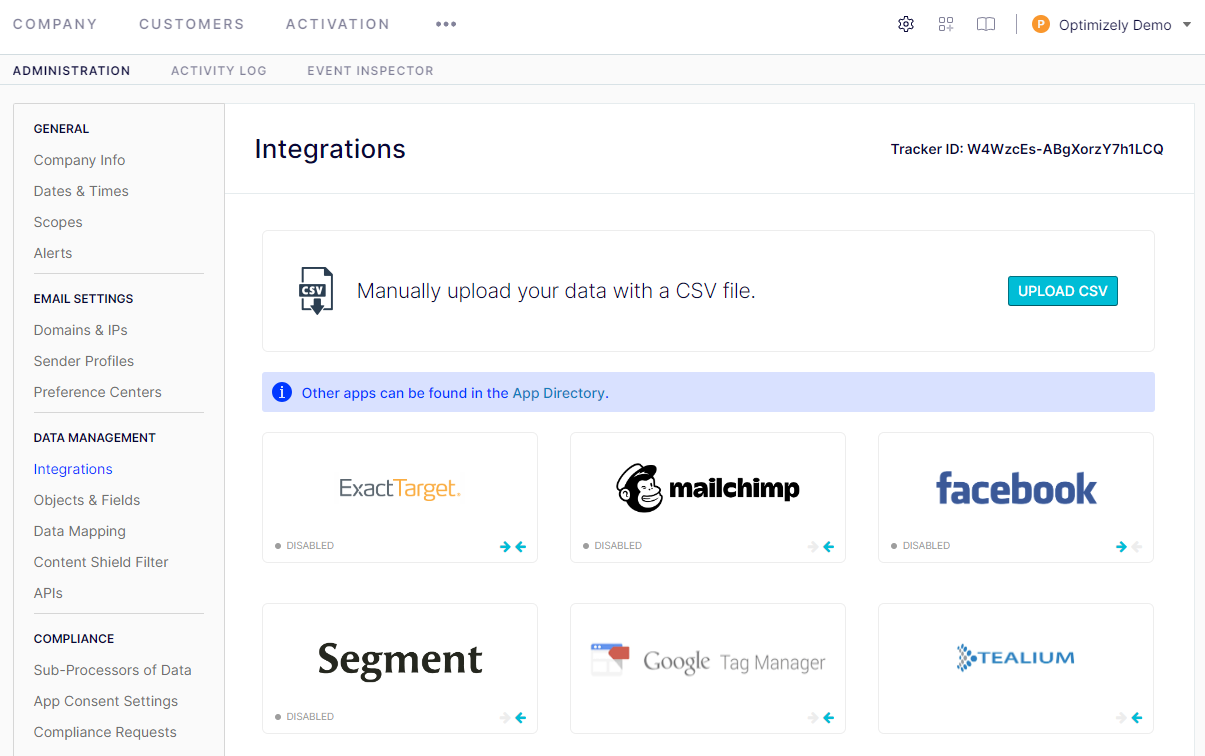Open the Tealium integration logo
The height and width of the screenshot is (756, 1205).
(x=1016, y=657)
